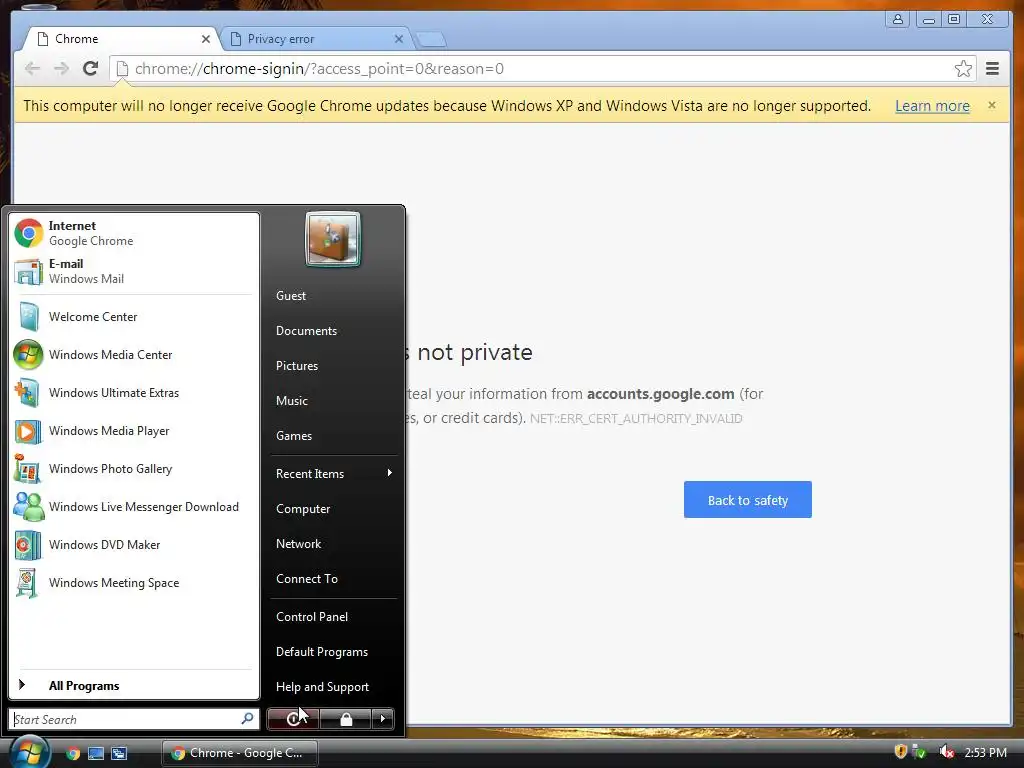
Task: Open a new tab in Chrome
Action: 431,40
